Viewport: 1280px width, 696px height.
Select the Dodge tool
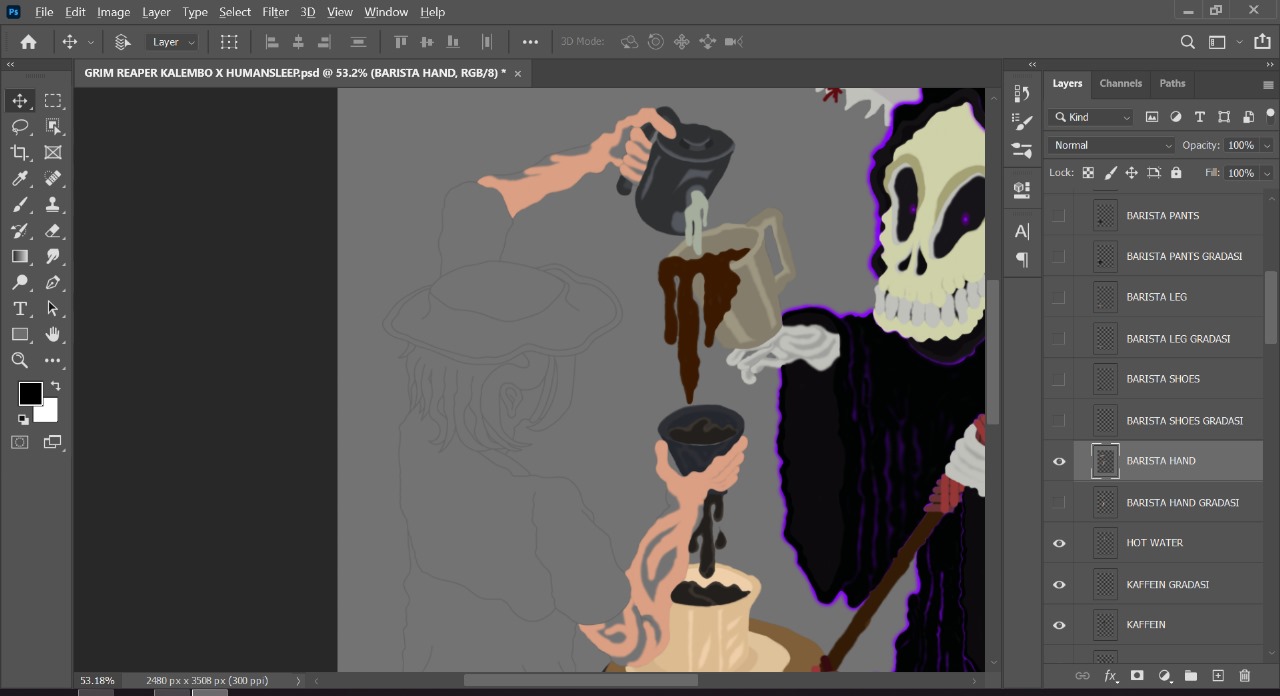pos(20,283)
